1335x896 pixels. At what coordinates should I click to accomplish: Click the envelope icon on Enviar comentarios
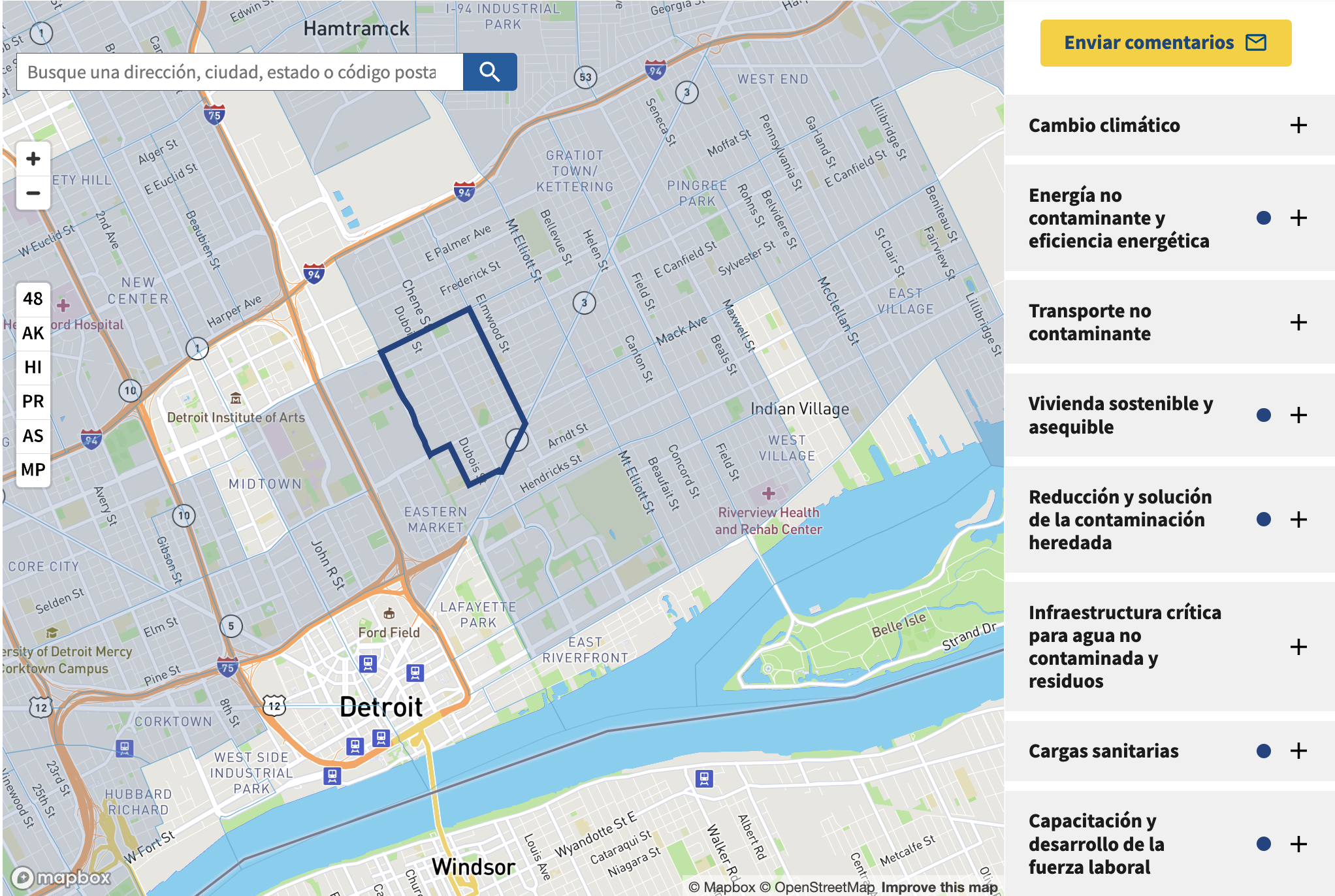click(x=1255, y=43)
